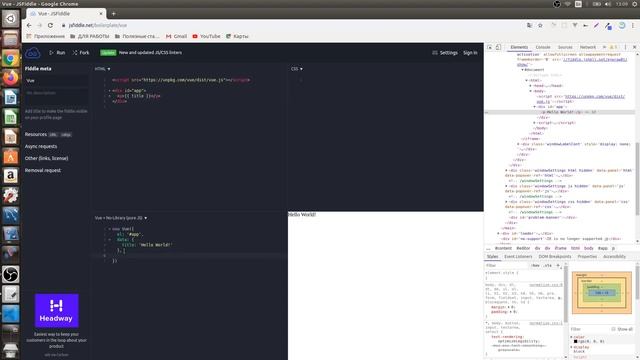Expand the Async requests section

[x=41, y=146]
